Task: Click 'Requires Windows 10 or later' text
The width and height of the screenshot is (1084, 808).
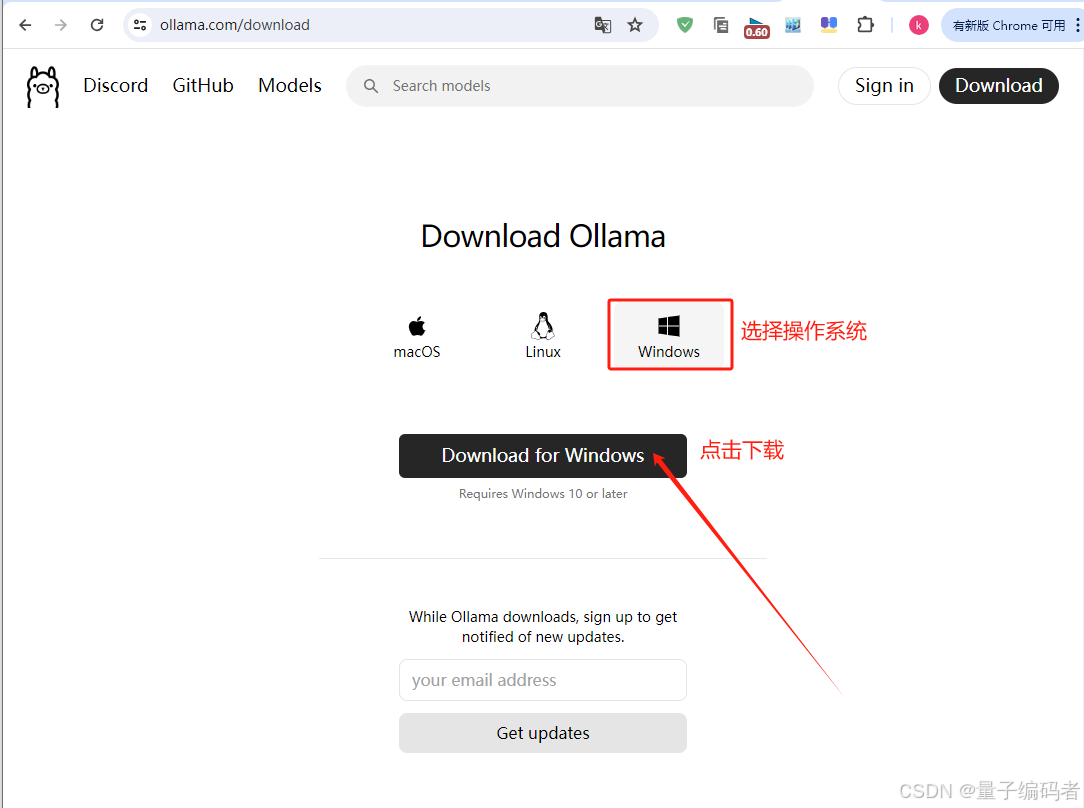Action: 543,494
